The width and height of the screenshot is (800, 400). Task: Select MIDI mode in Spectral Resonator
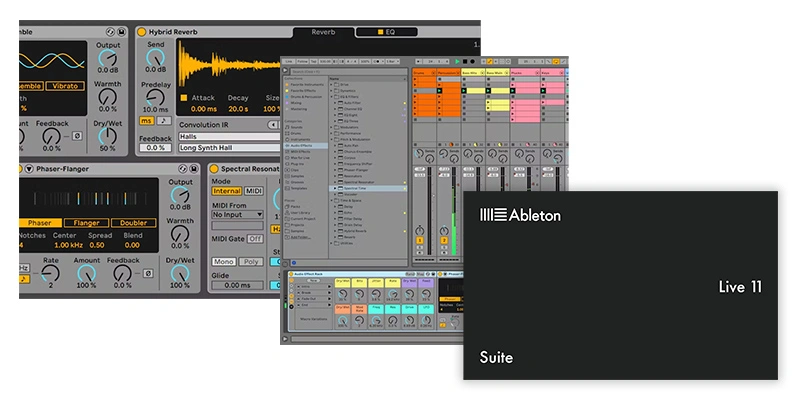tap(254, 191)
